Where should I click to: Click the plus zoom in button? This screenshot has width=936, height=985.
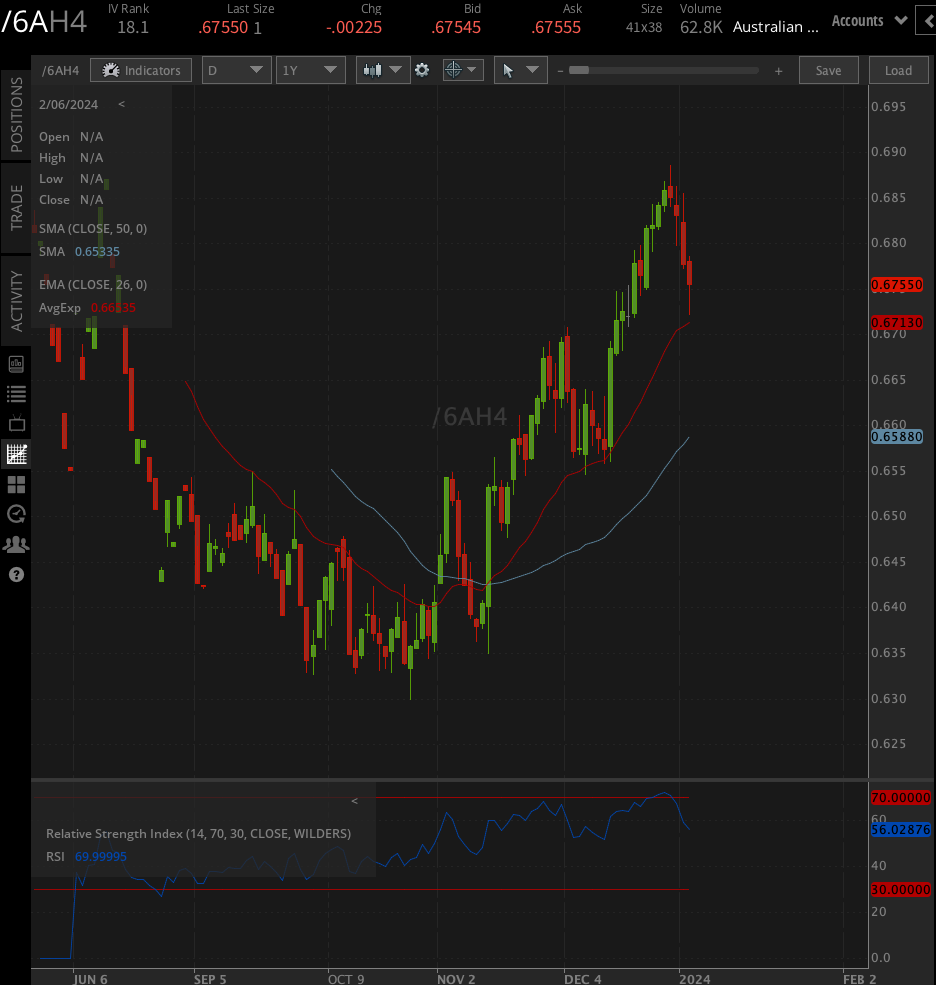coord(778,71)
